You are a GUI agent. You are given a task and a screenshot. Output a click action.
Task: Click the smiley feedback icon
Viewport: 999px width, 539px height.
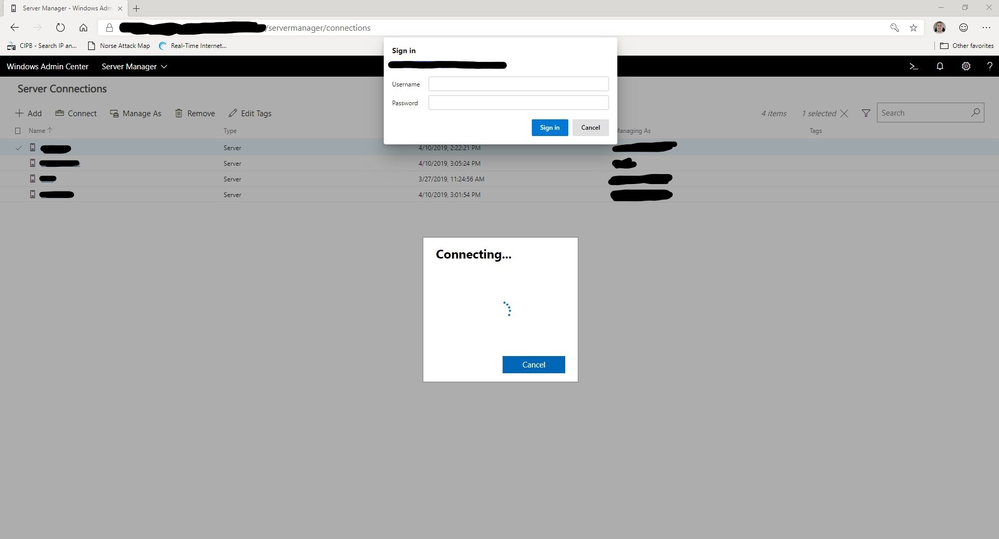tap(963, 27)
